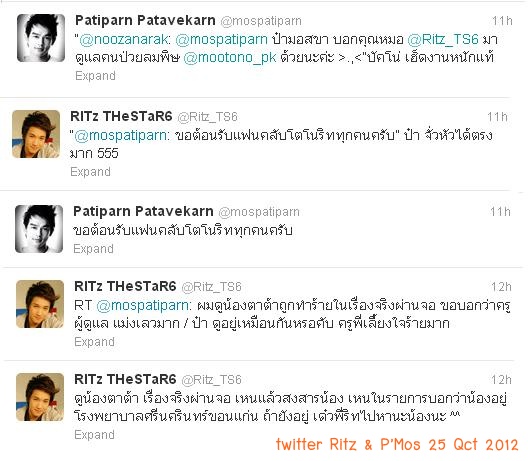This screenshot has width=528, height=461.
Task: Expand the RT @mospatiparn tweet
Action: 94,342
